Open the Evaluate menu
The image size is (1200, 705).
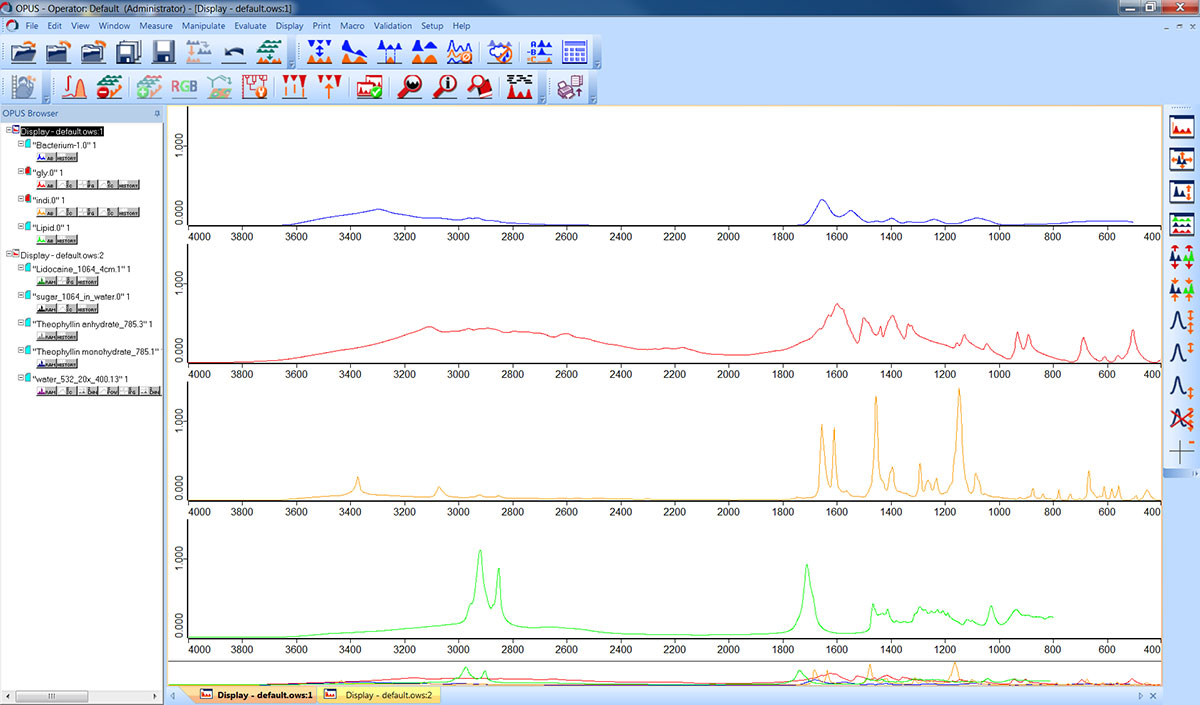coord(250,25)
